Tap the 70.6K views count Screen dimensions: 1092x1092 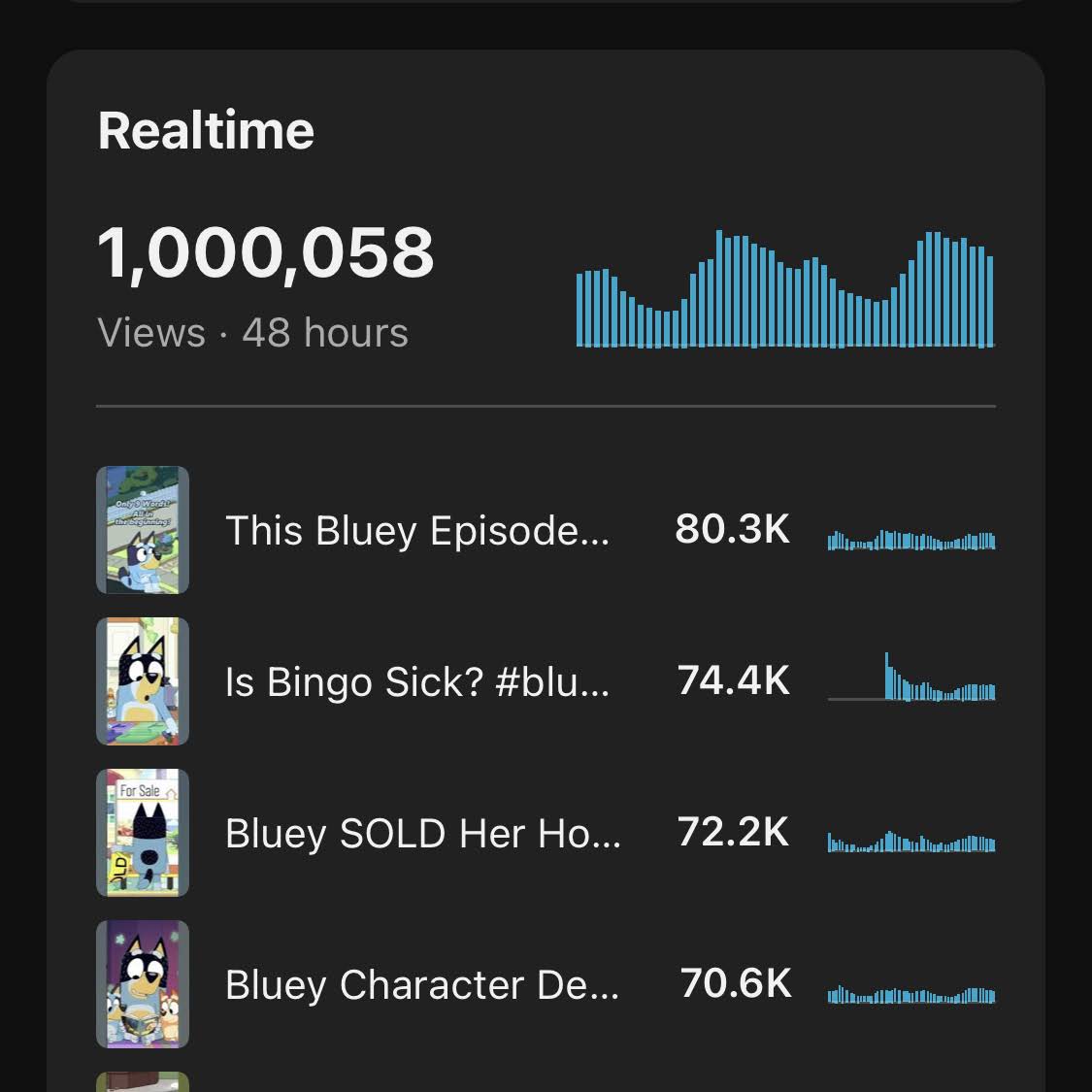pos(736,984)
